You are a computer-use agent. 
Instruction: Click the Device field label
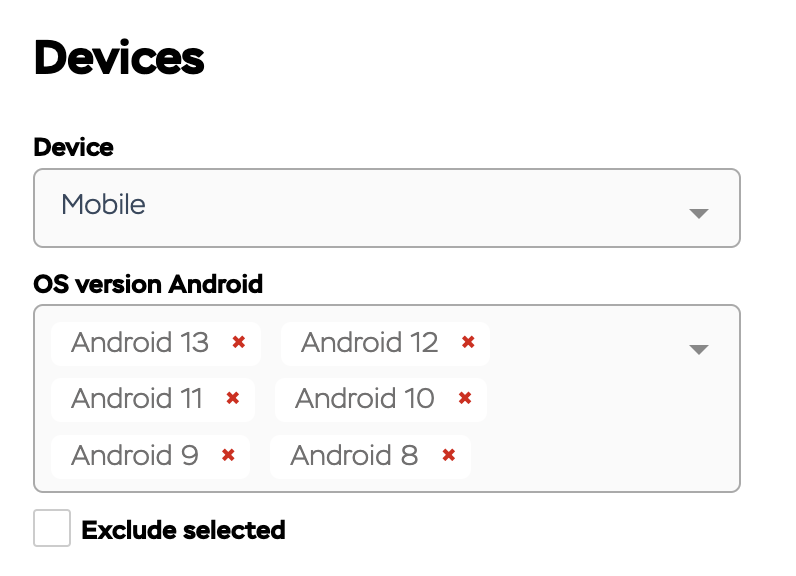pos(74,148)
